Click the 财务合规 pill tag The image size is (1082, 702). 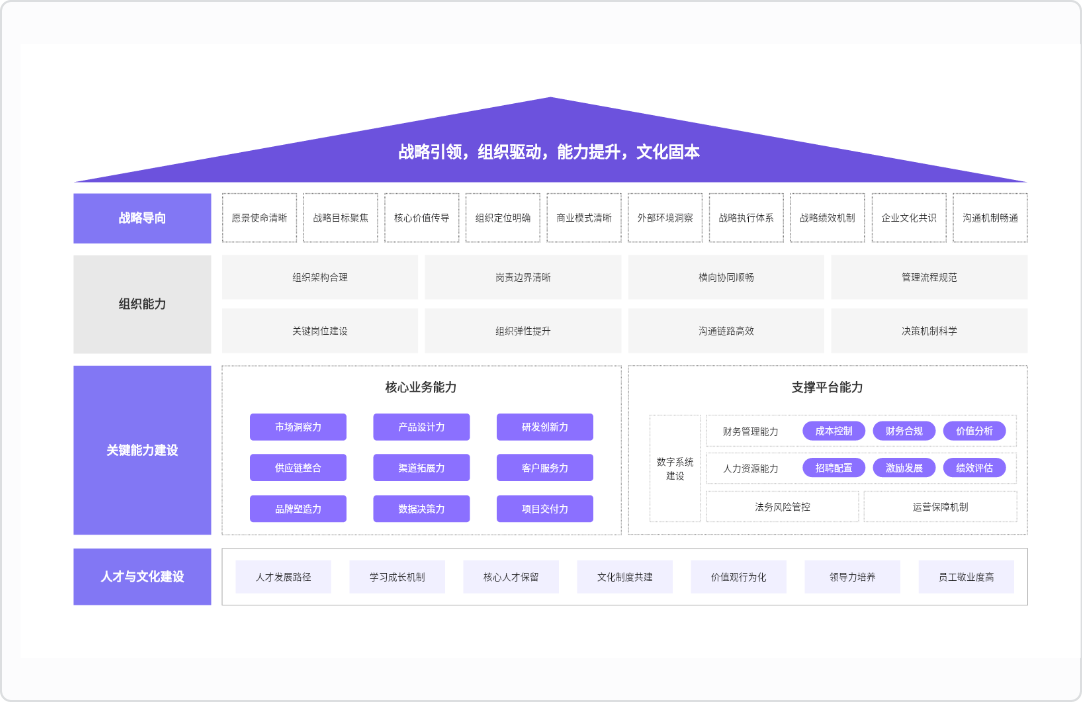coord(904,431)
